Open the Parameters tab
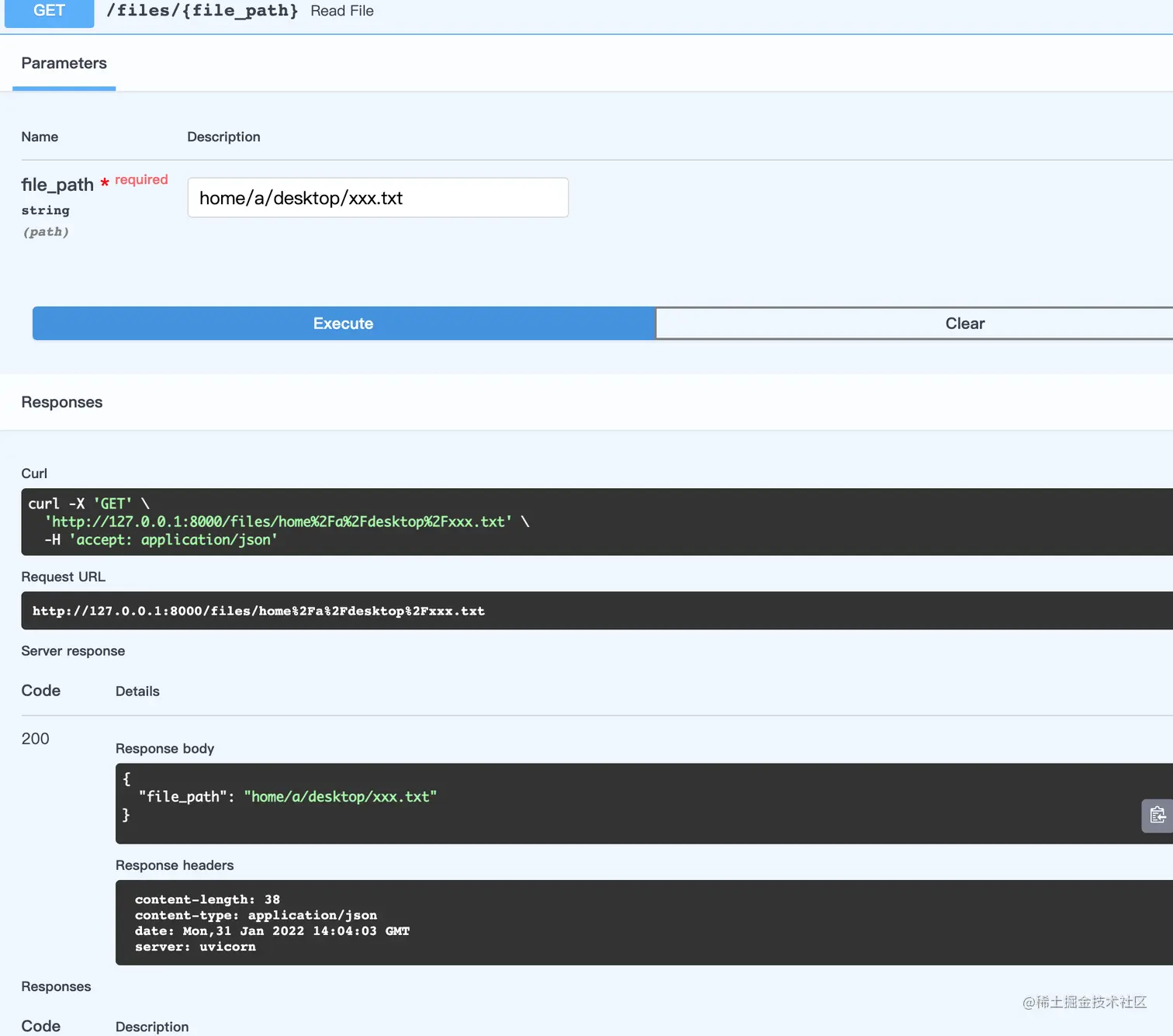 (x=64, y=64)
